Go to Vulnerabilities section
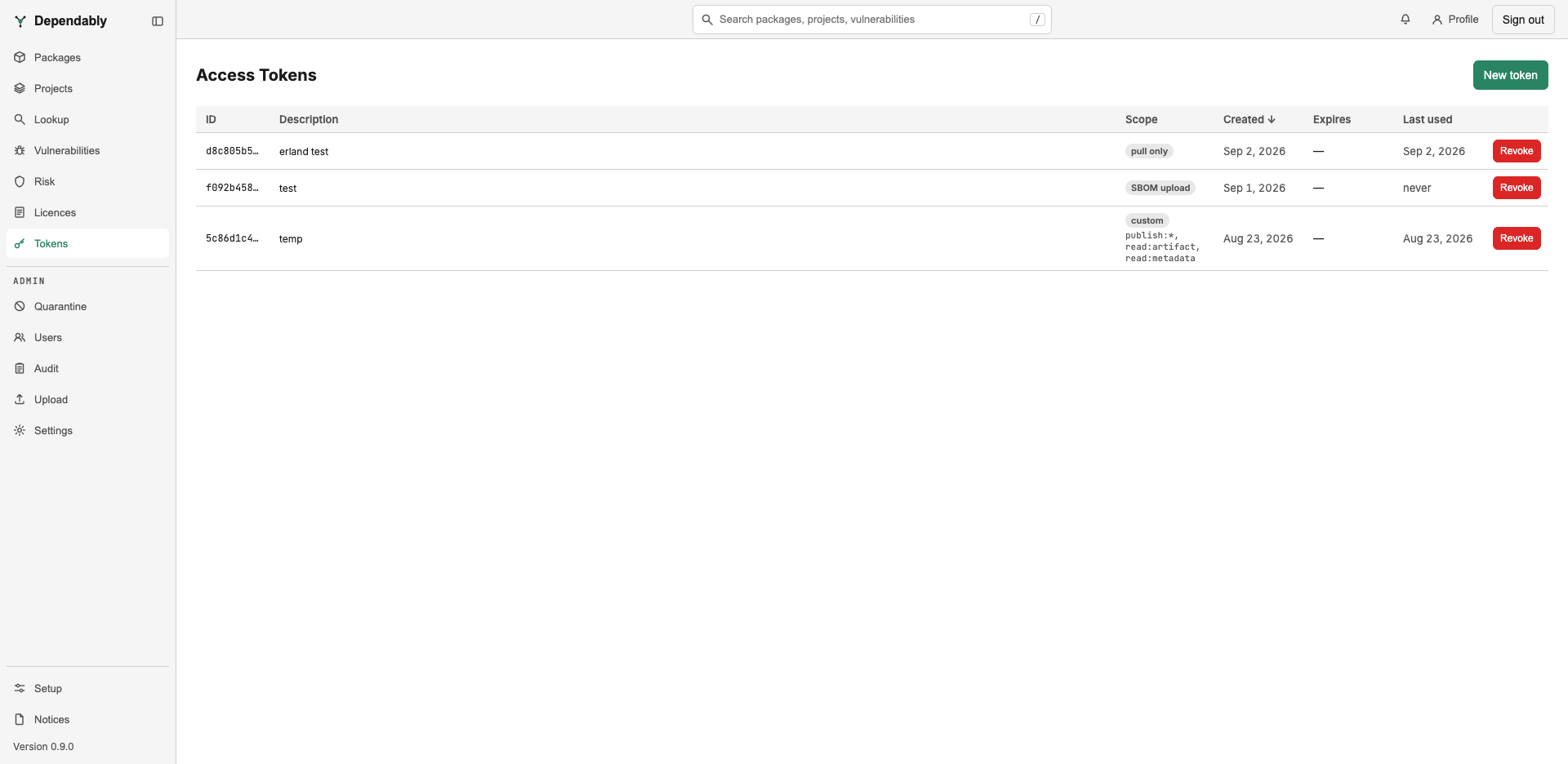 click(87, 150)
